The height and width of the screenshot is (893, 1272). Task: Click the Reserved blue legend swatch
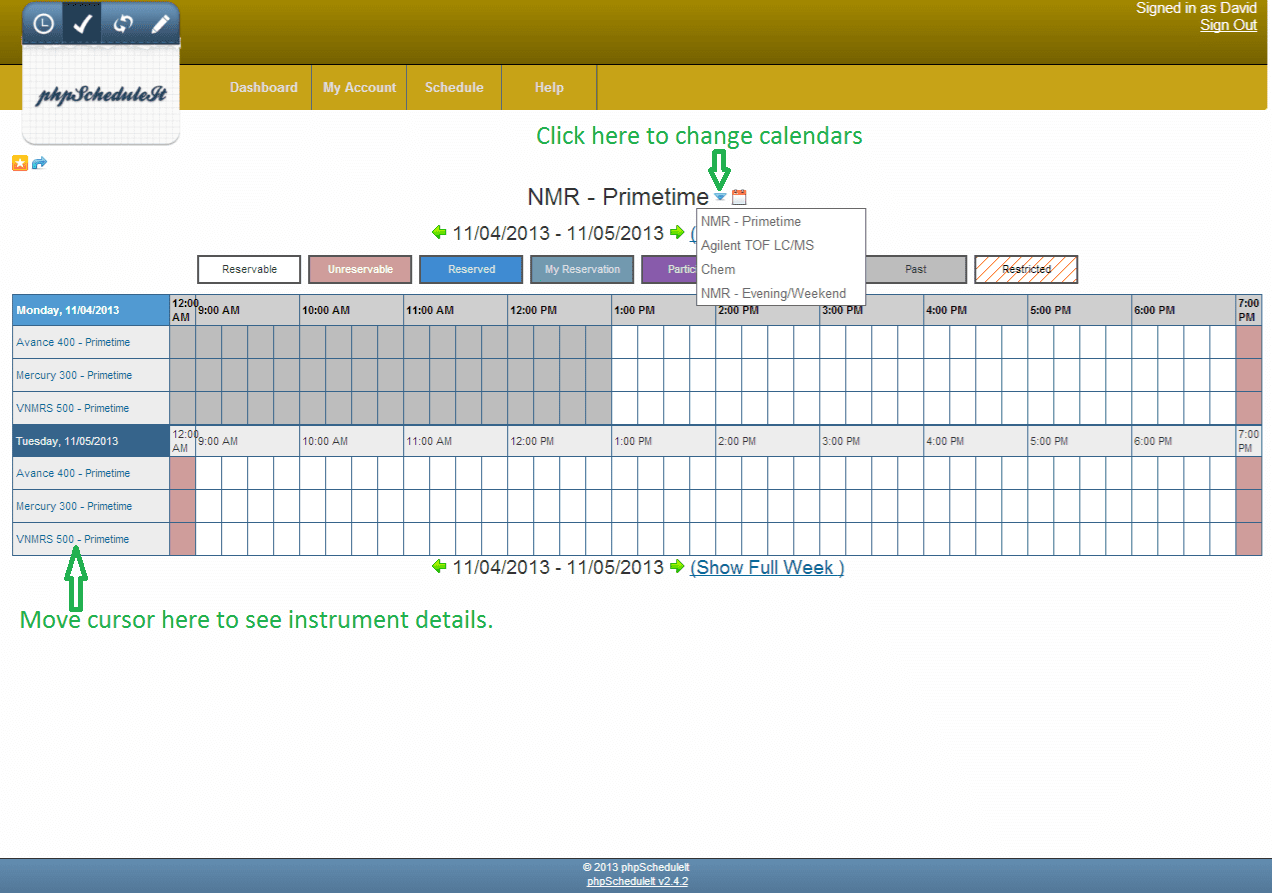pos(471,269)
